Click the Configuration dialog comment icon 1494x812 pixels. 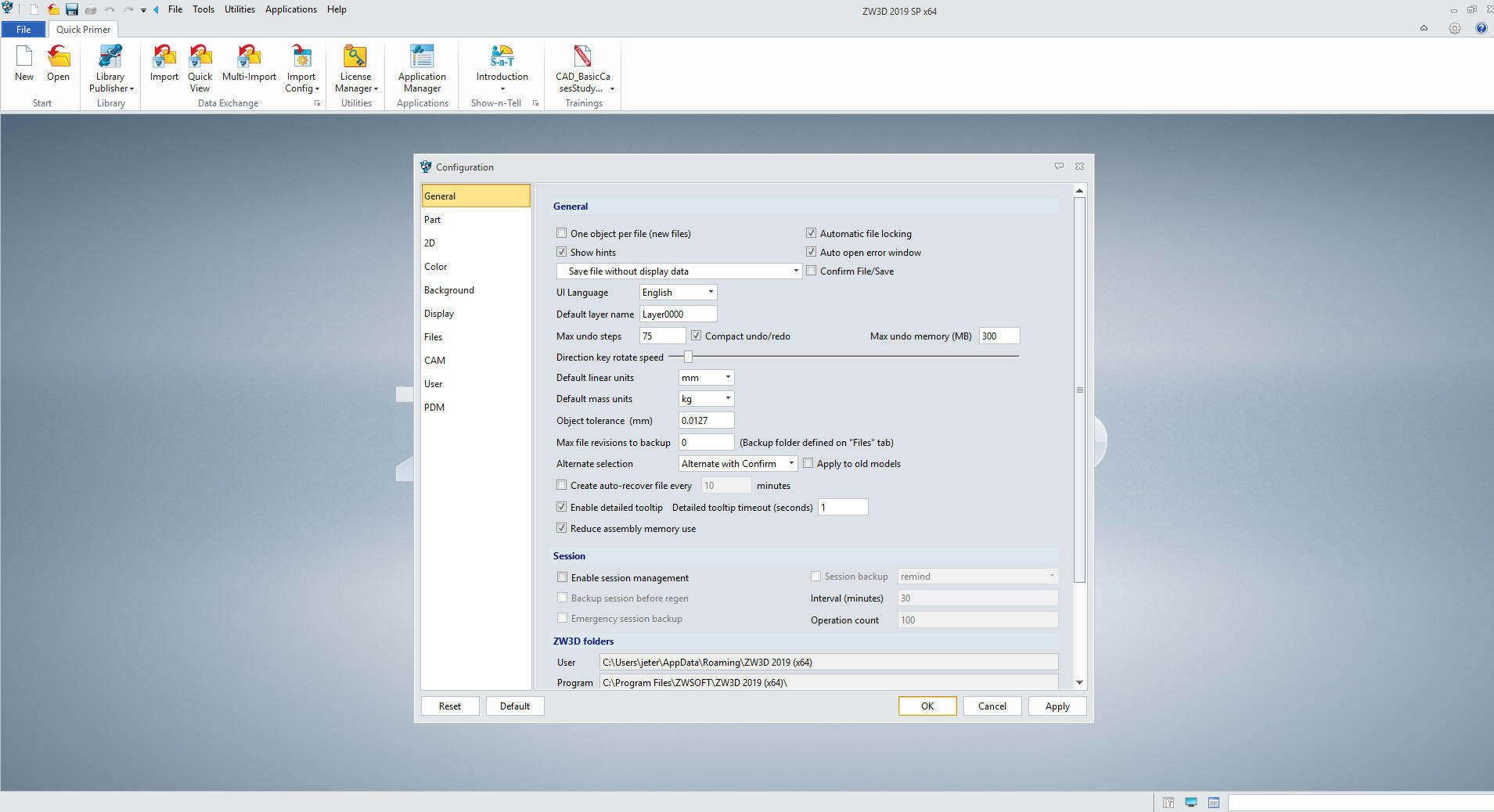1059,166
